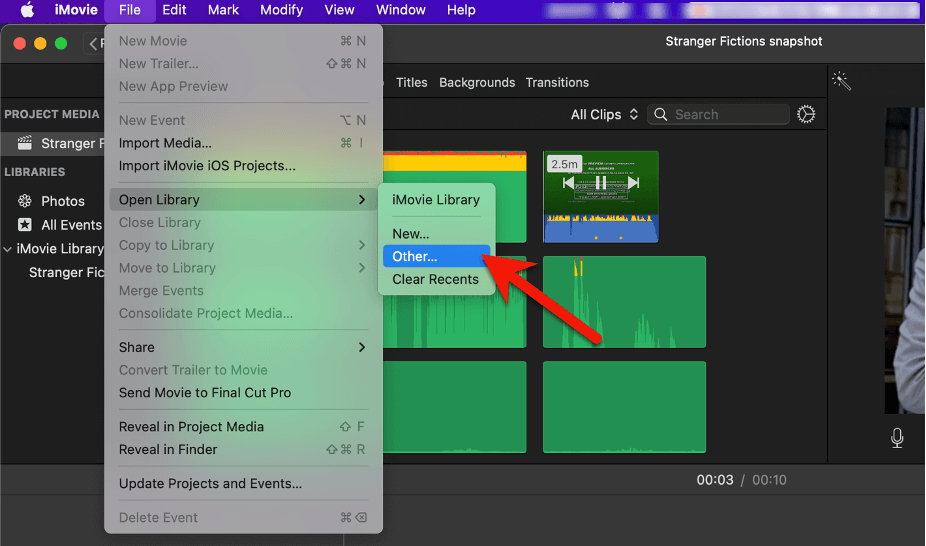Open the Window menu
Screen dimensions: 926x546
pyautogui.click(x=401, y=10)
